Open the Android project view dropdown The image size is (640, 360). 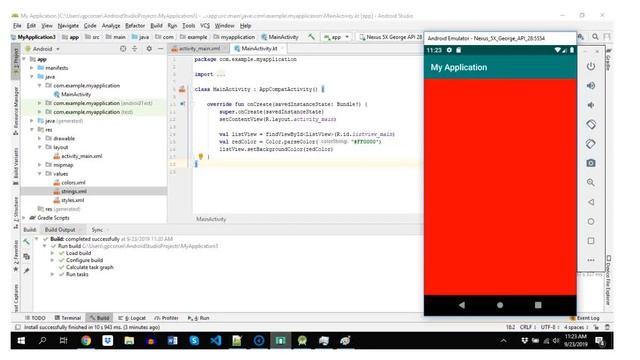pyautogui.click(x=42, y=49)
